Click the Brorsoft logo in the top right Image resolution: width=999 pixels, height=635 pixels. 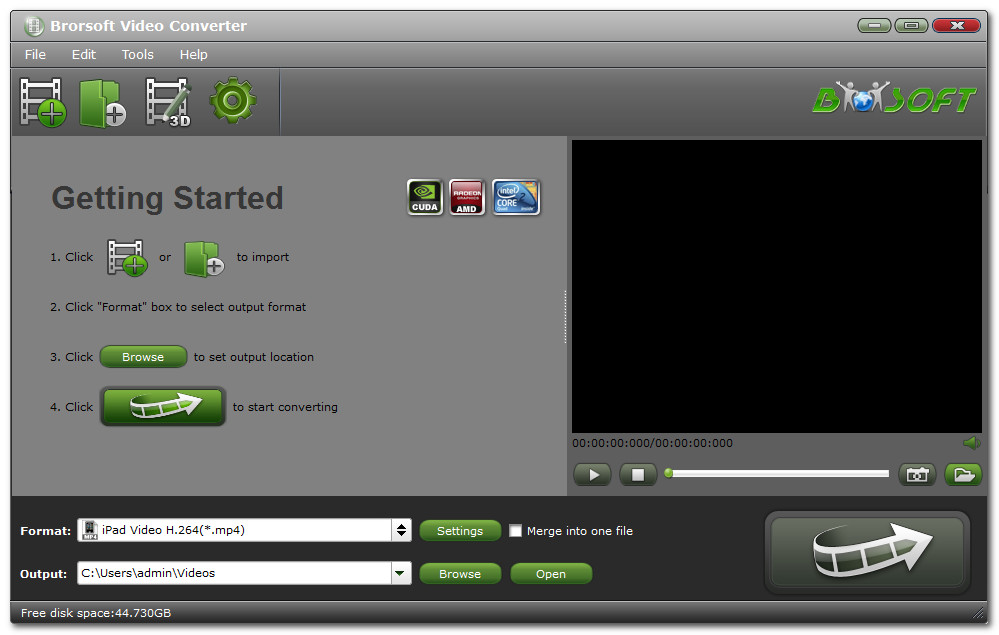(894, 97)
